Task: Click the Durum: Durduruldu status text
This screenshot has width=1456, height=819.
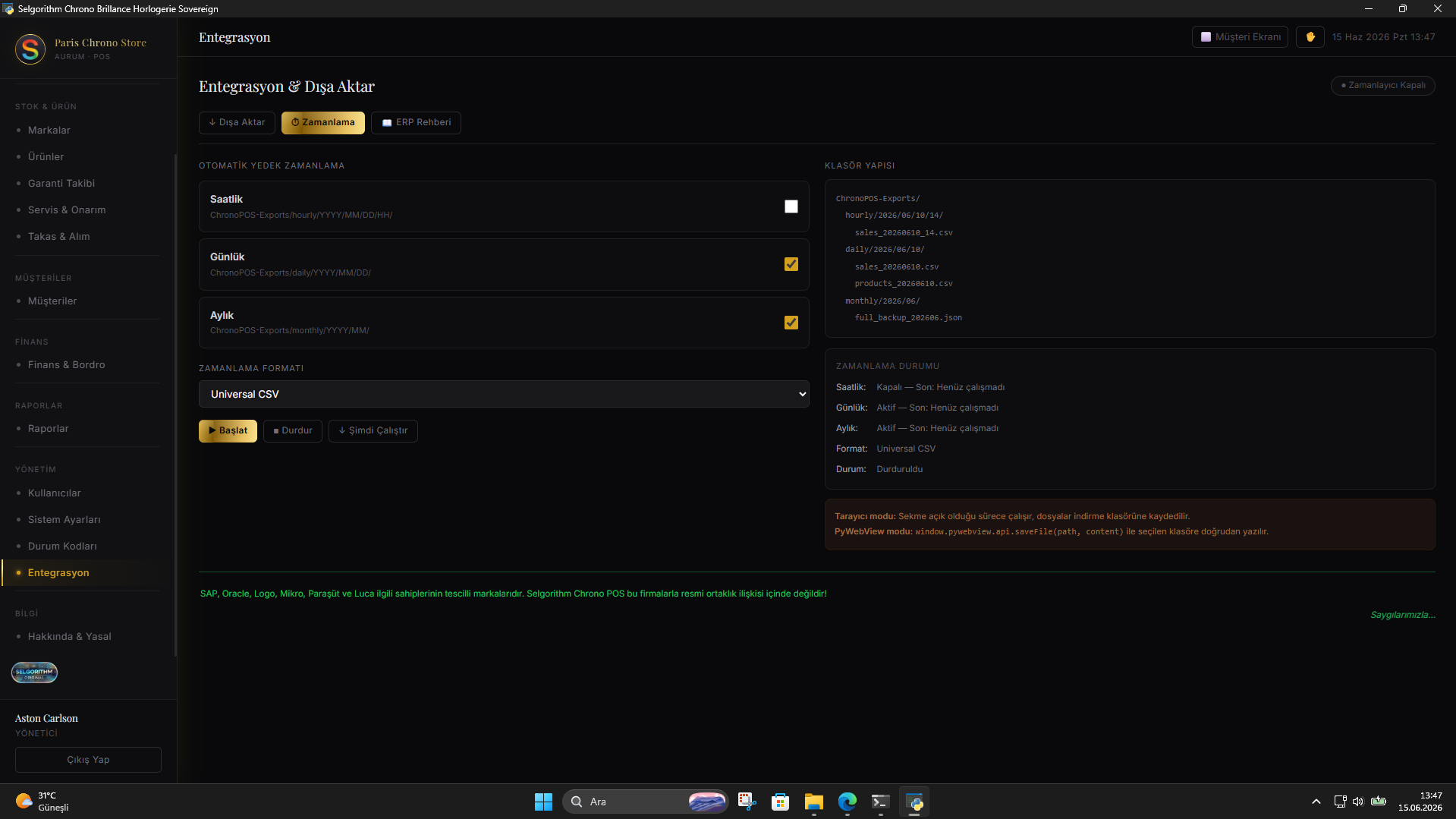Action: (x=879, y=469)
